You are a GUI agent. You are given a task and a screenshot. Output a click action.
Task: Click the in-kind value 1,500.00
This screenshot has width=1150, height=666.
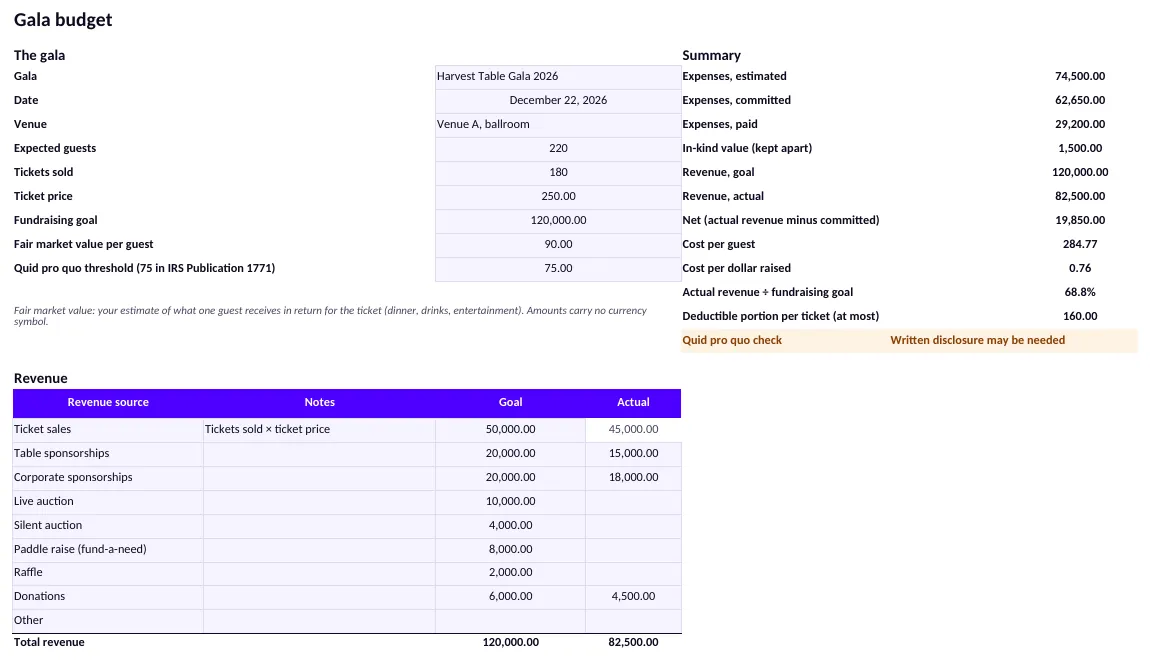[1080, 148]
